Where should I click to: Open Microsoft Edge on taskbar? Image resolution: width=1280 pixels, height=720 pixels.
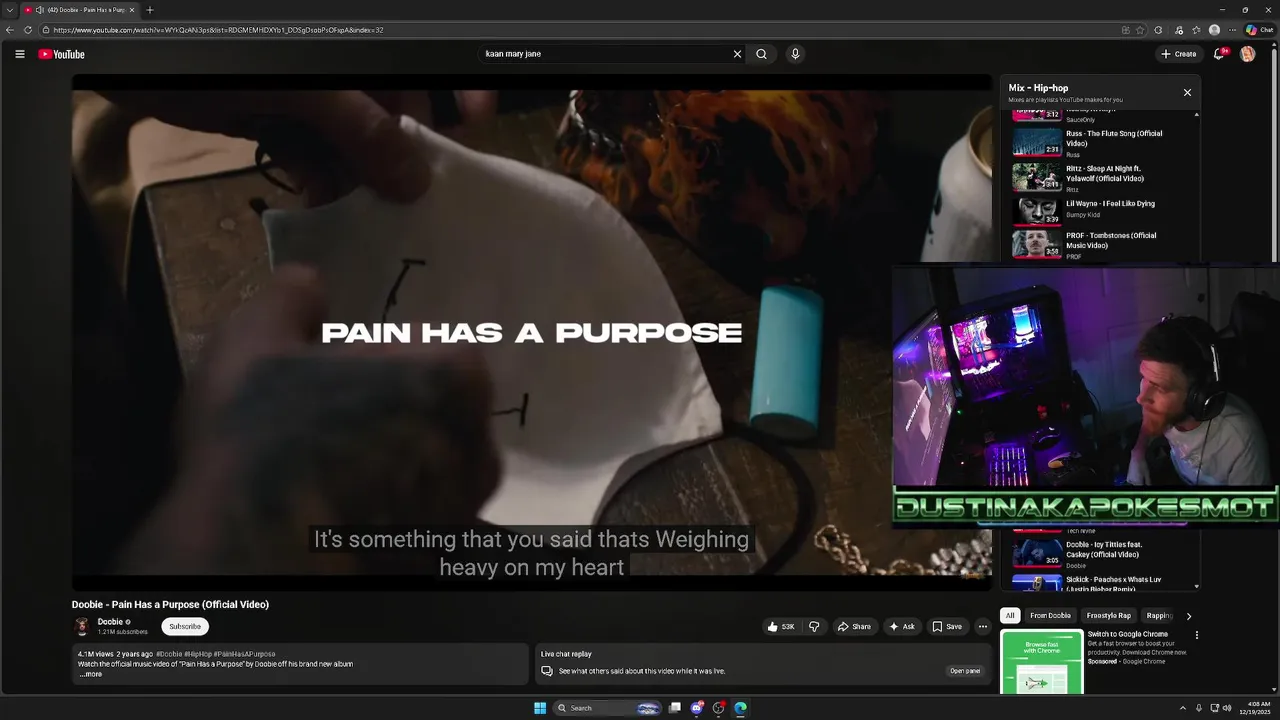click(740, 708)
